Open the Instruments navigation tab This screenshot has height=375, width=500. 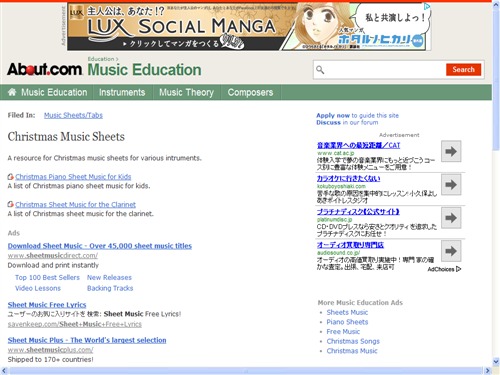pos(122,92)
